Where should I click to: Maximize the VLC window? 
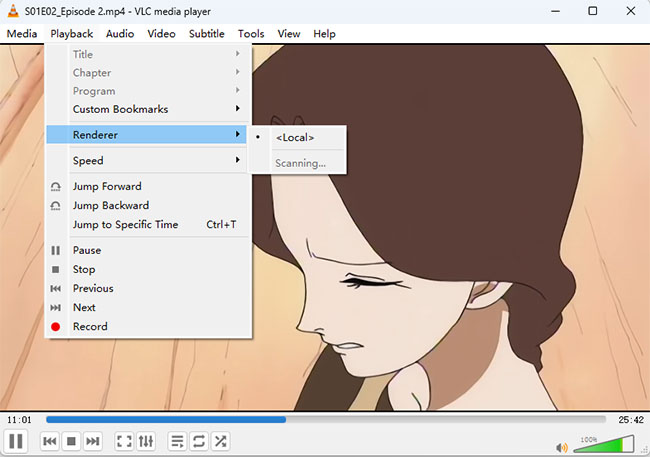point(593,11)
